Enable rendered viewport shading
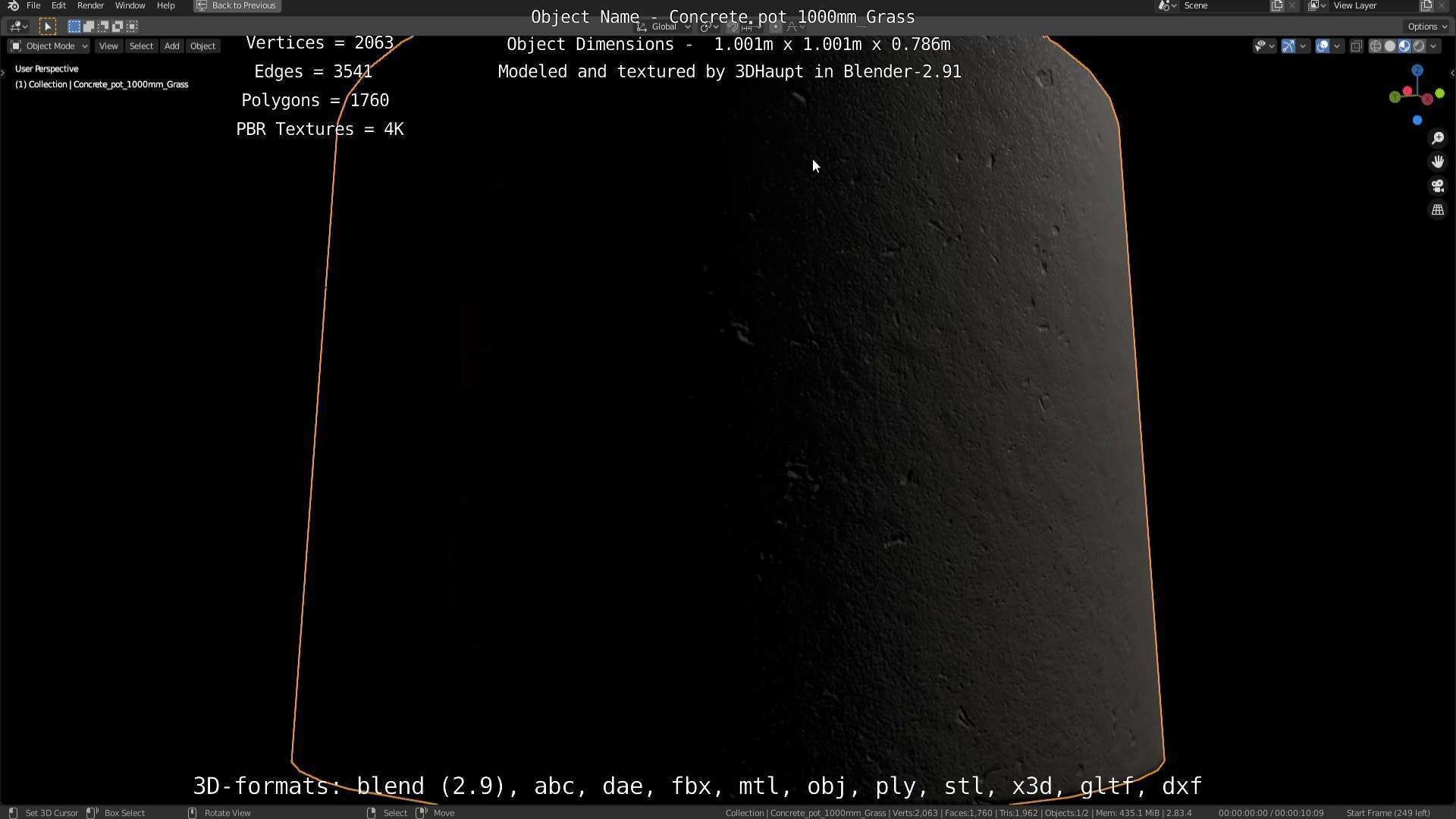 [1419, 46]
